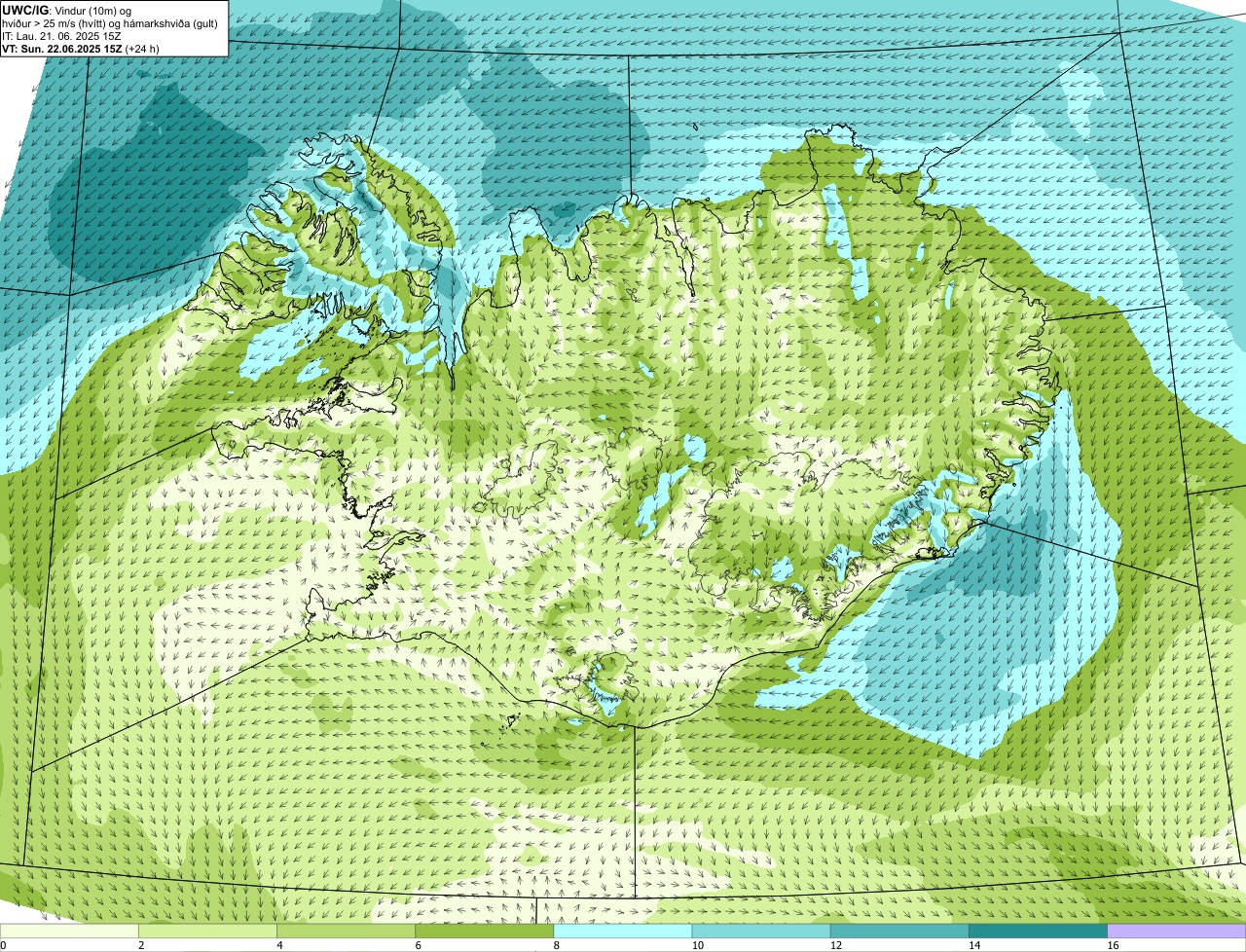Click the "IT: Lau. 21. 06. 2025 15Z" line
The height and width of the screenshot is (952, 1246).
coord(61,36)
